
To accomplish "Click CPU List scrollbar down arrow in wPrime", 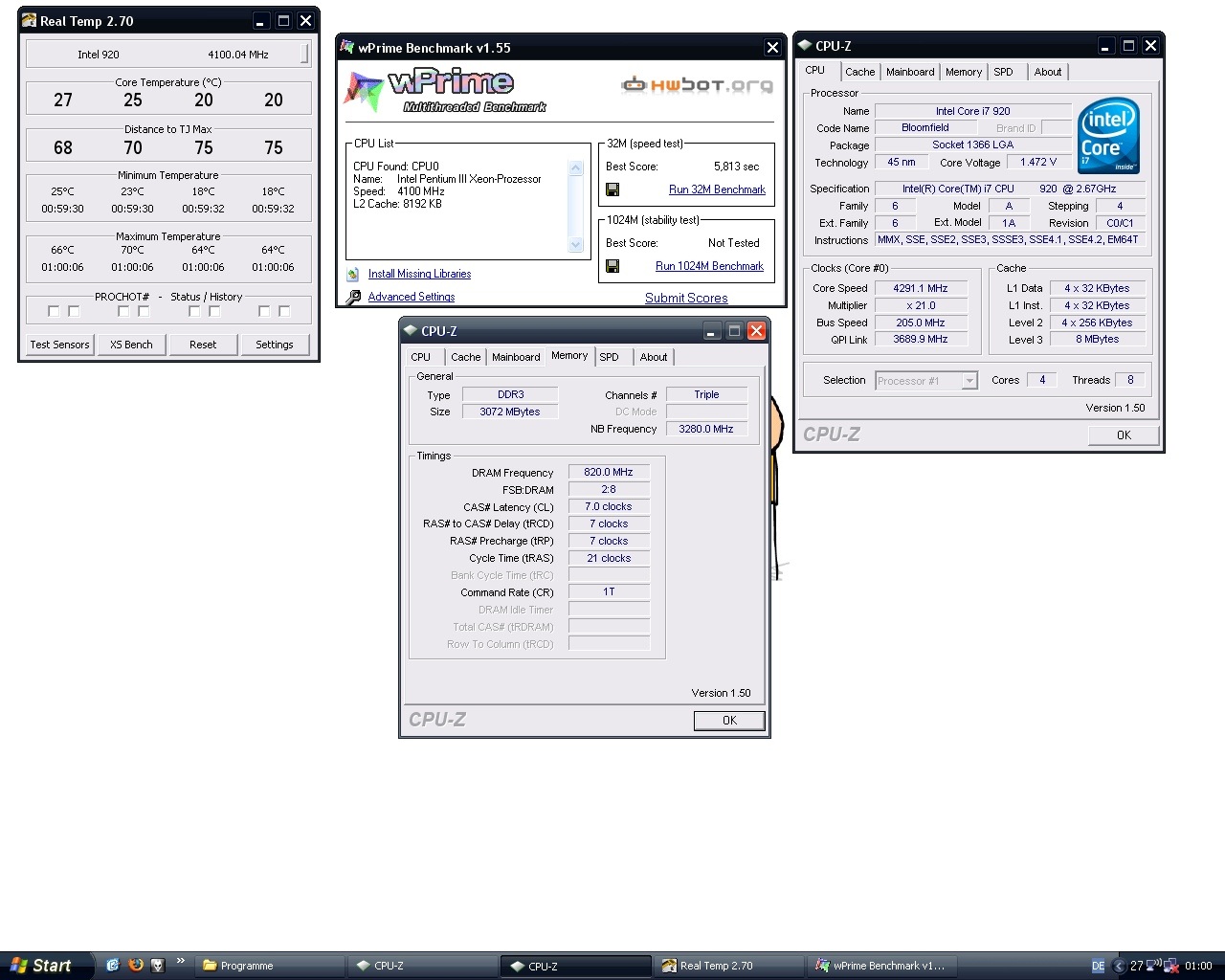I will pyautogui.click(x=575, y=244).
